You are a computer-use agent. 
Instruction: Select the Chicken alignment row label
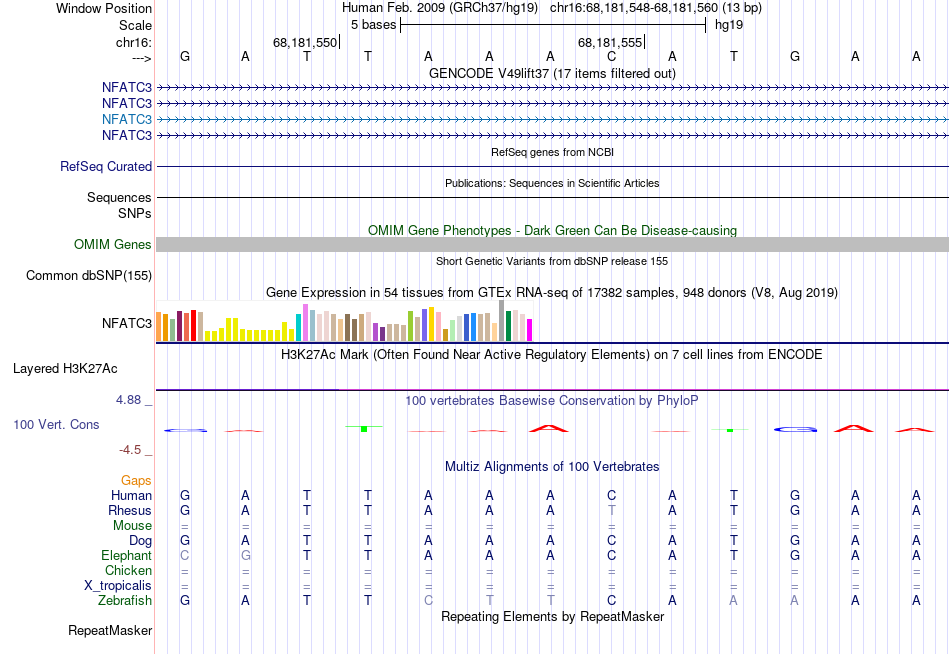(128, 570)
